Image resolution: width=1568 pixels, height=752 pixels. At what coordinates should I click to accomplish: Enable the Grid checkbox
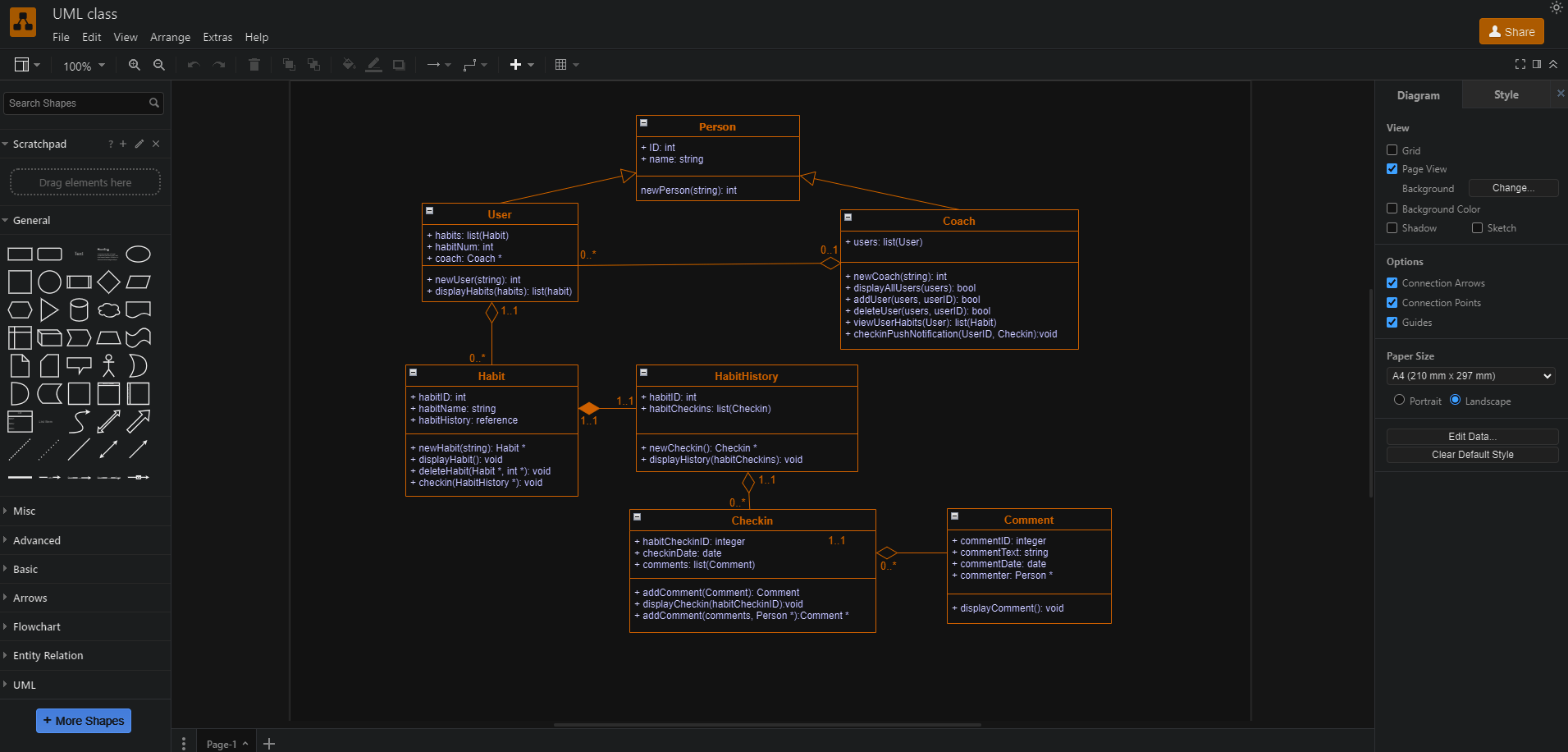pos(1392,150)
